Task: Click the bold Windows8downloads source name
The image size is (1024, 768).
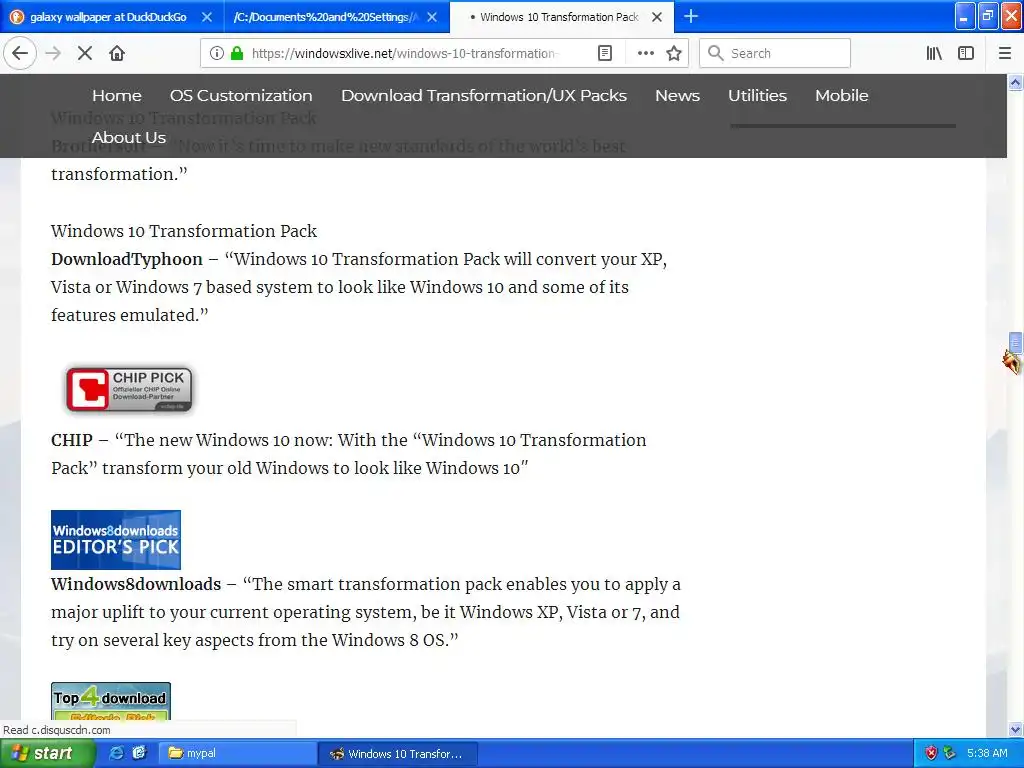Action: point(136,584)
